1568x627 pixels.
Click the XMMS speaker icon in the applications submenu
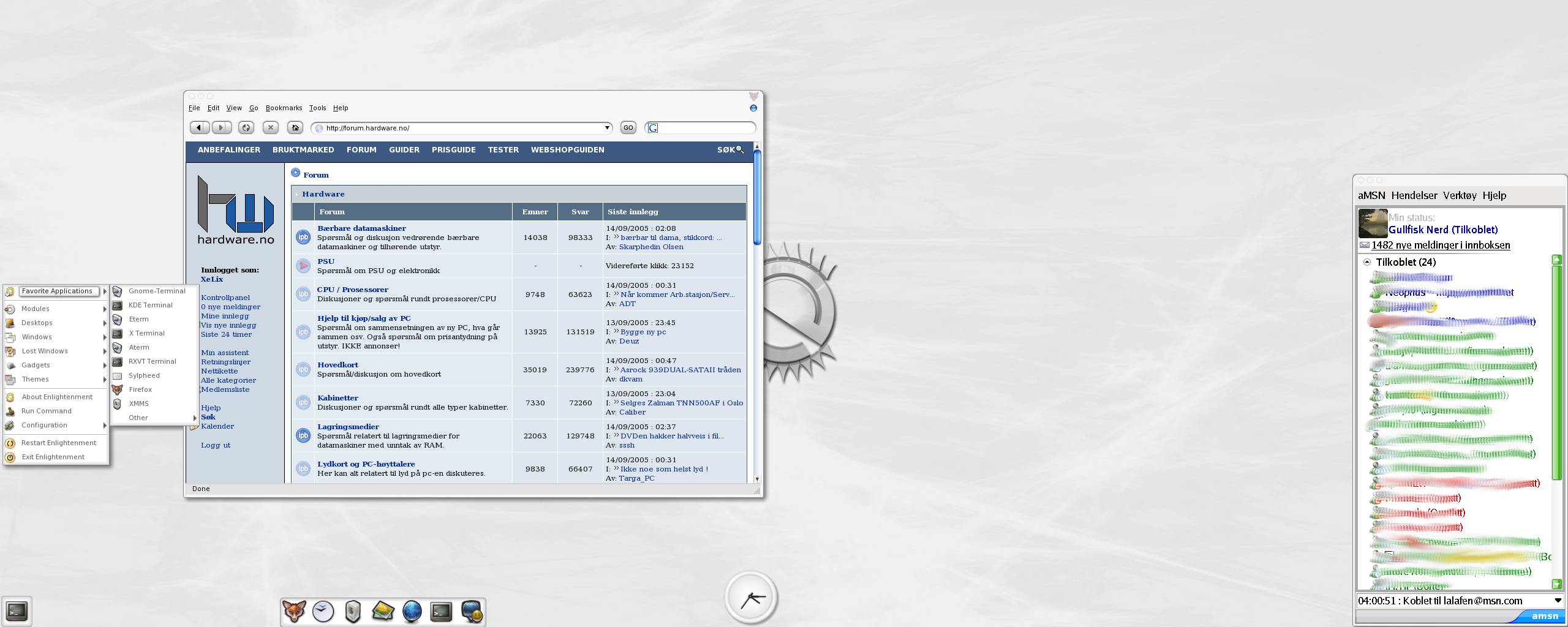pyautogui.click(x=118, y=404)
